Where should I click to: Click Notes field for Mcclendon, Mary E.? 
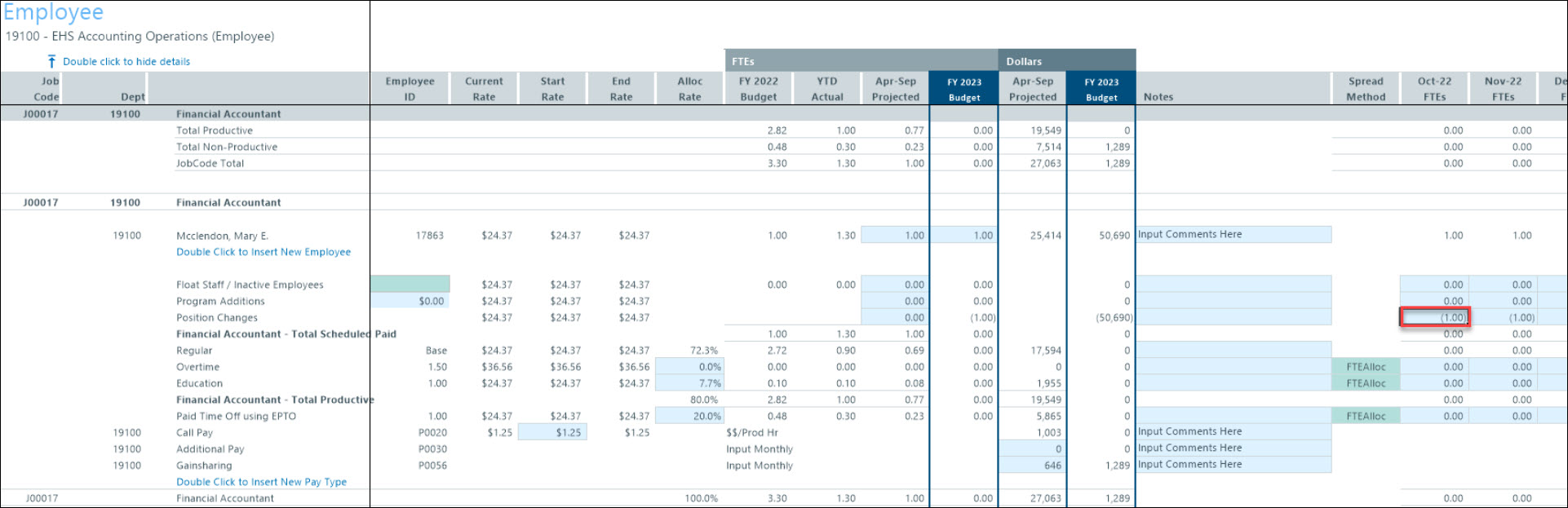(x=1234, y=235)
